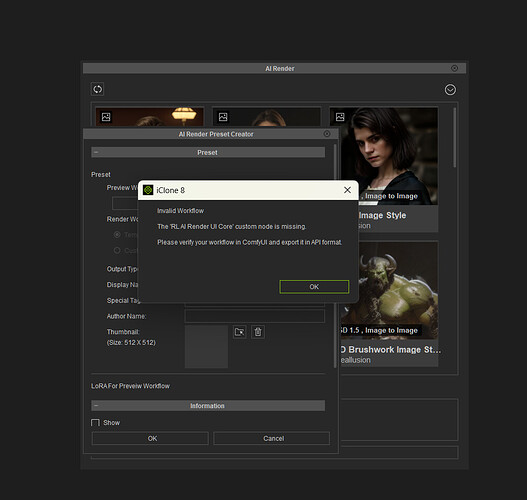Delete the thumbnail using the trash icon
This screenshot has height=500, width=527.
[x=258, y=332]
